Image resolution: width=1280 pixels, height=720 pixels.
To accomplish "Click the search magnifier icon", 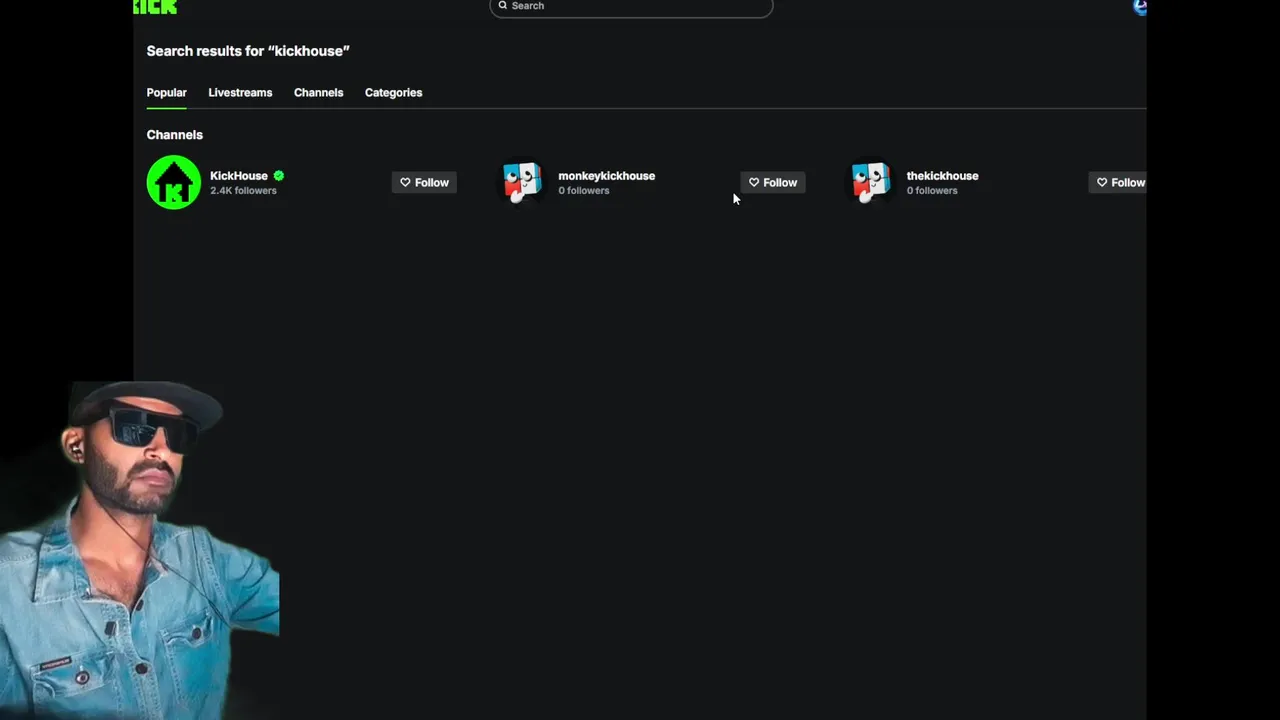I will point(503,6).
